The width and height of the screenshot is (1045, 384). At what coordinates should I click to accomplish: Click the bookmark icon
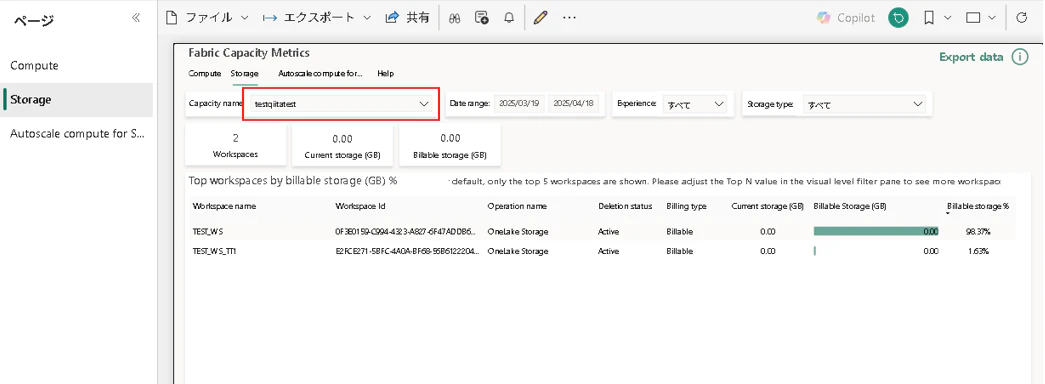point(928,18)
